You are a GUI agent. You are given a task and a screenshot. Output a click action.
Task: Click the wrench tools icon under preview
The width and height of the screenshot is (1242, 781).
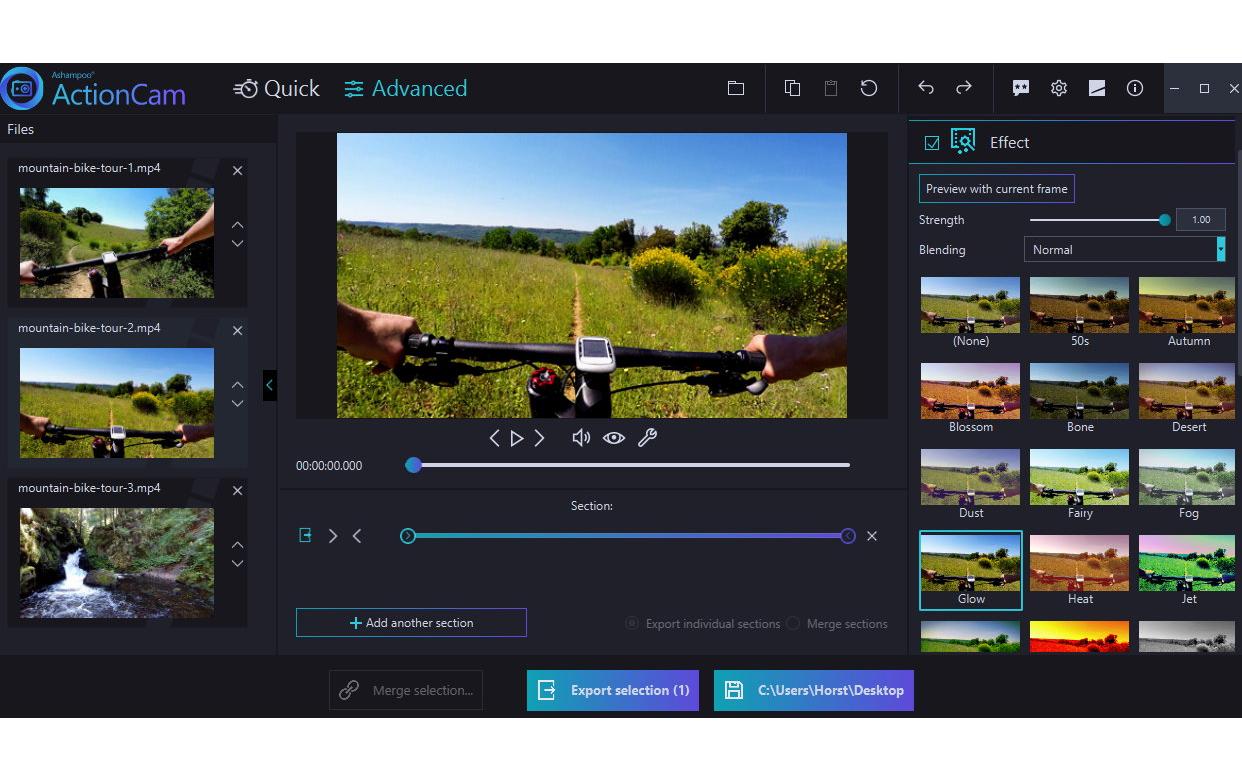(x=647, y=438)
